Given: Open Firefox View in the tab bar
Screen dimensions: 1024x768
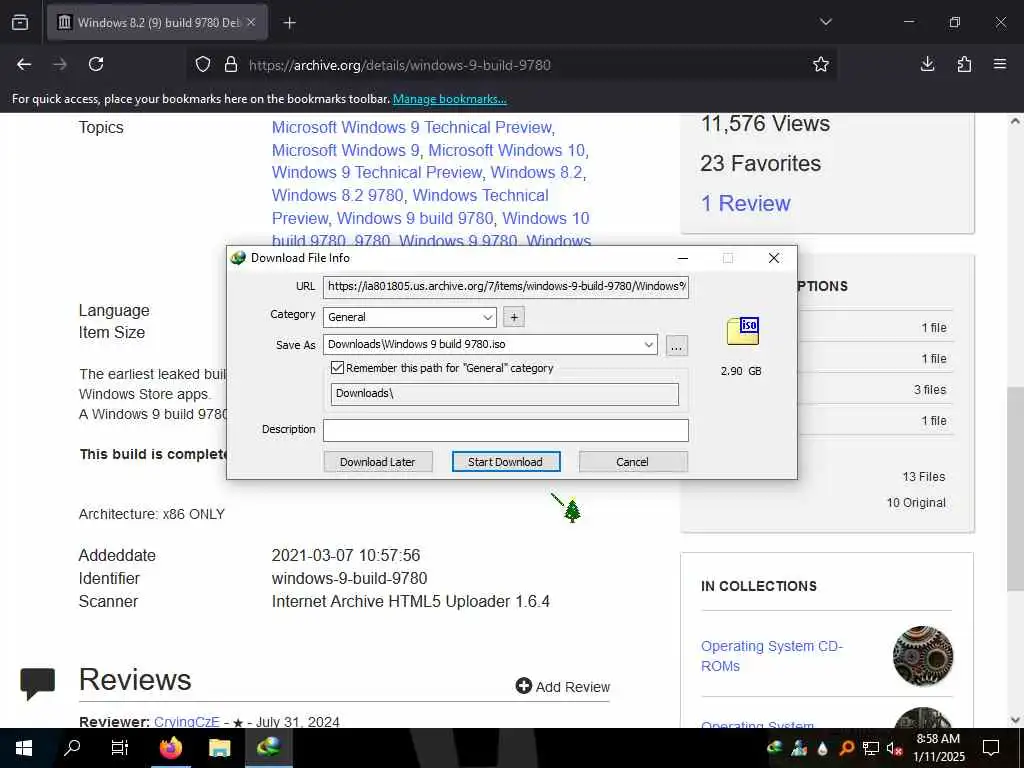Looking at the screenshot, I should (20, 23).
